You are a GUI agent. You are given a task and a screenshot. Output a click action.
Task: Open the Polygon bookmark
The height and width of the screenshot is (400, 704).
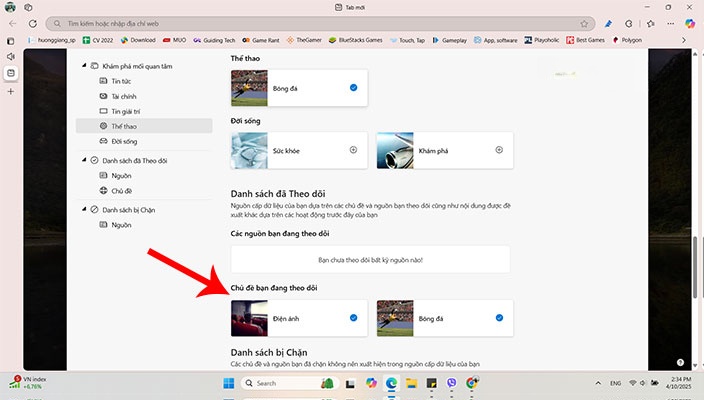pyautogui.click(x=627, y=40)
